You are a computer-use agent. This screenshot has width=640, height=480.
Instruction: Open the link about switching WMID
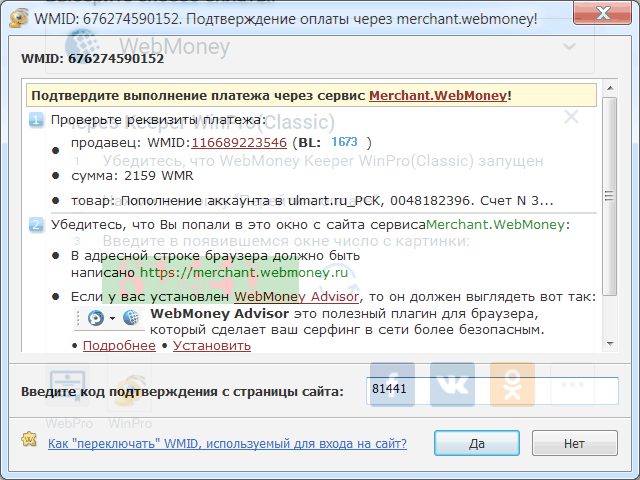pos(227,442)
